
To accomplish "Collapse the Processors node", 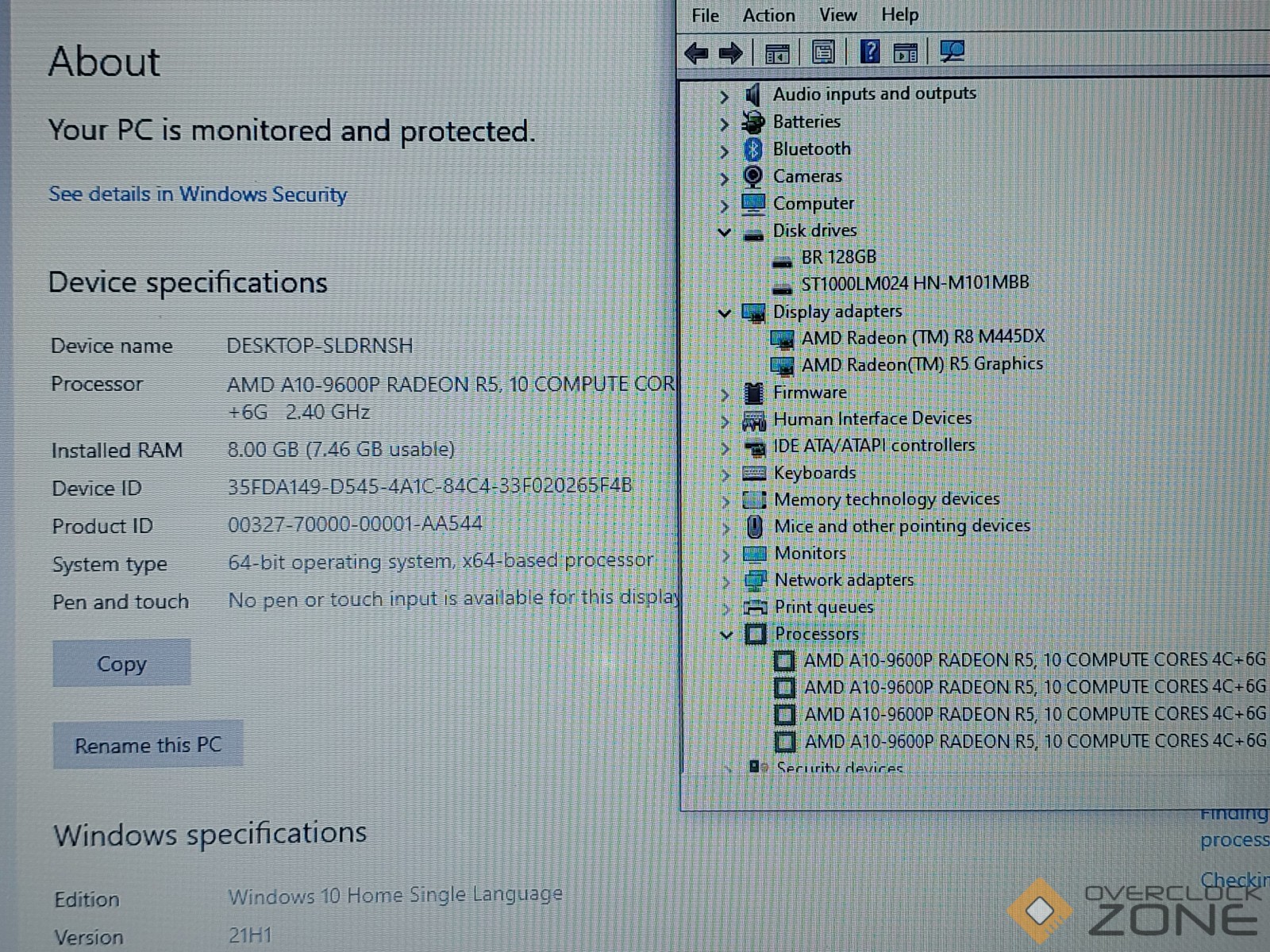I will click(x=725, y=635).
